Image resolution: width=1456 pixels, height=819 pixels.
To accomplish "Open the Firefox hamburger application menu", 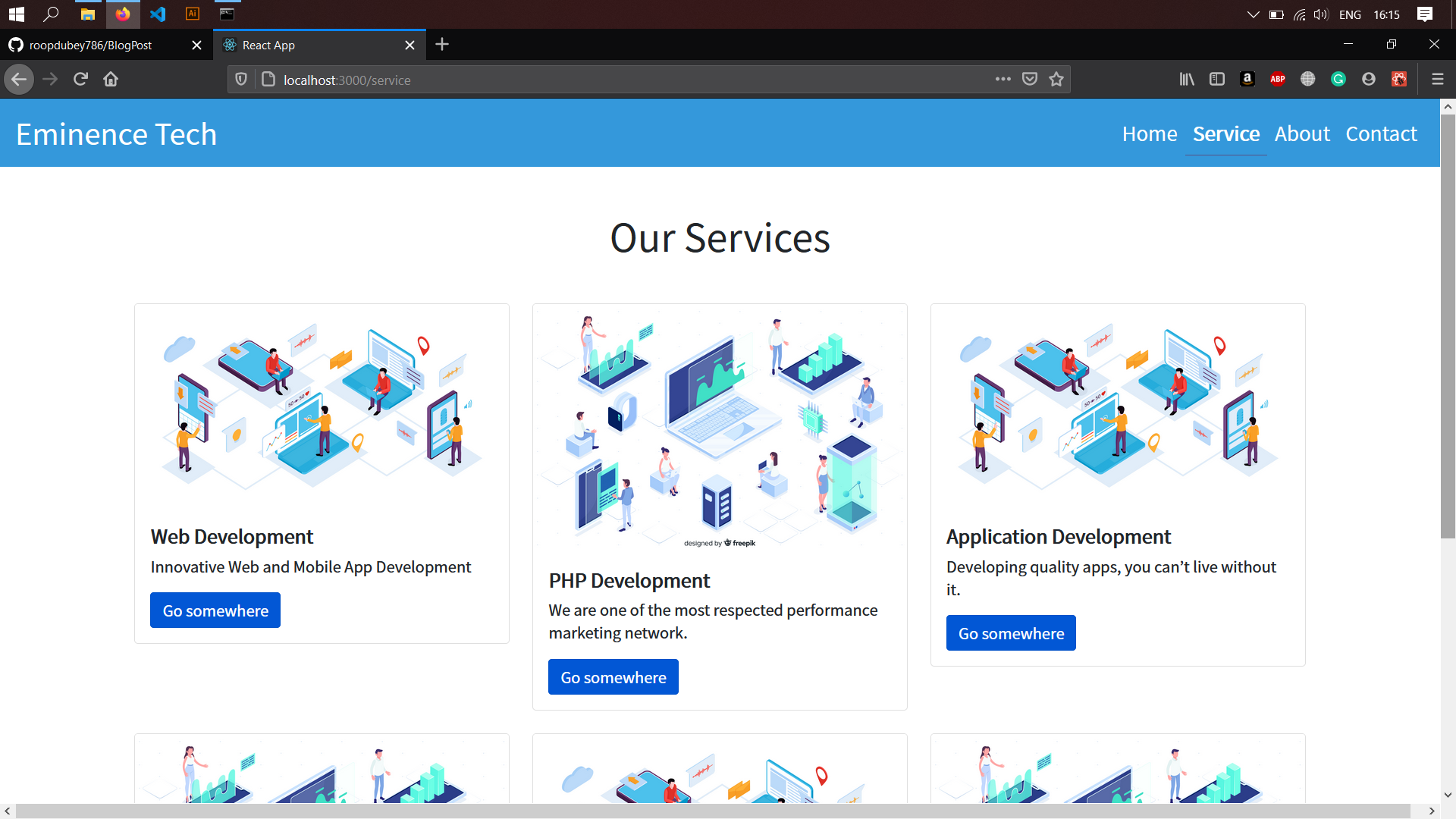I will click(1438, 79).
